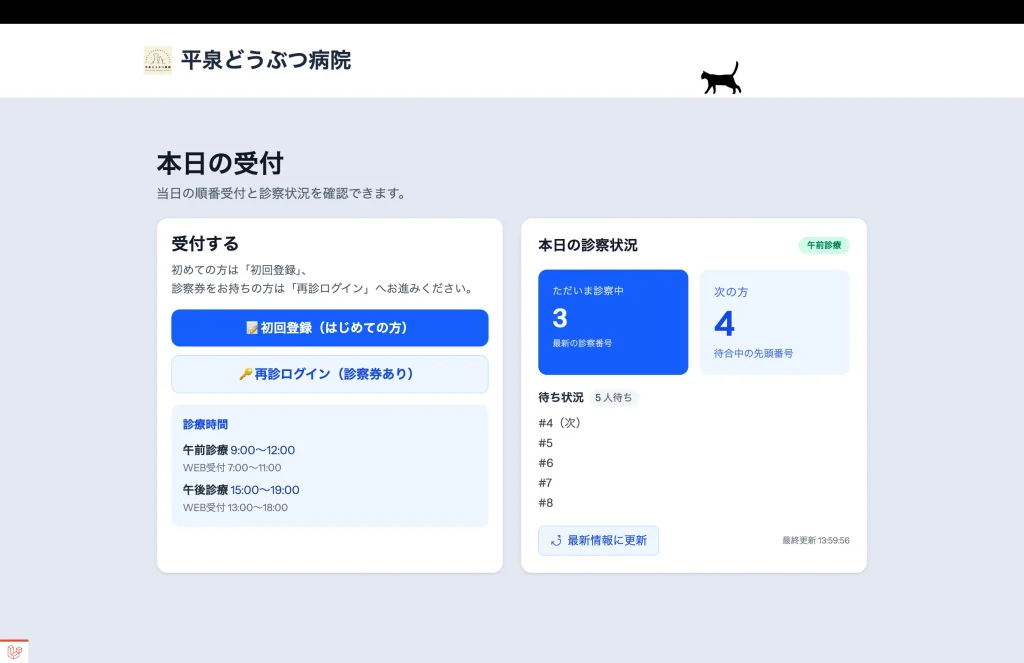Click the key icon on 再診ログイン button
This screenshot has width=1024, height=663.
tap(245, 374)
